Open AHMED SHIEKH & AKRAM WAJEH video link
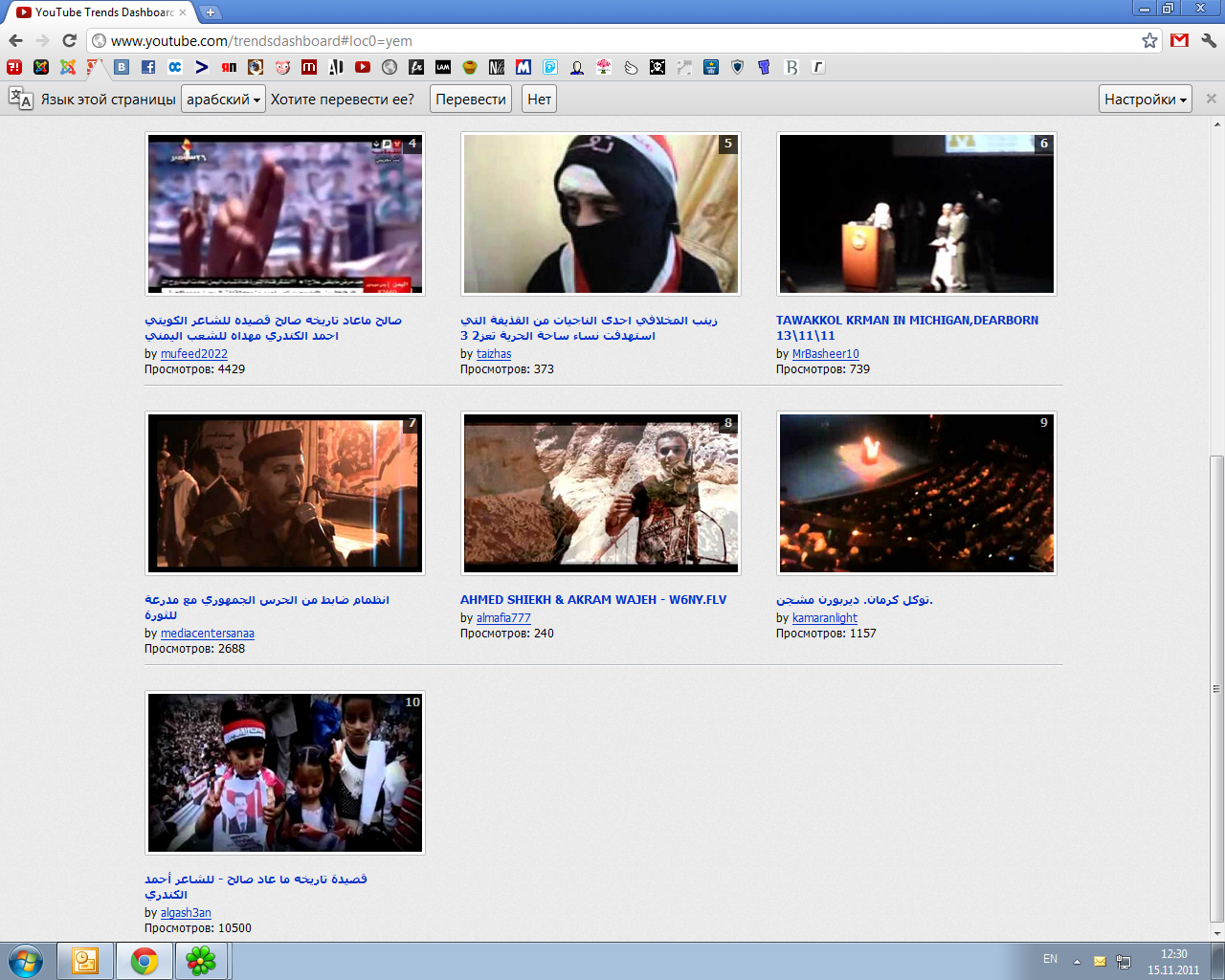Image resolution: width=1225 pixels, height=980 pixels. pyautogui.click(x=593, y=600)
